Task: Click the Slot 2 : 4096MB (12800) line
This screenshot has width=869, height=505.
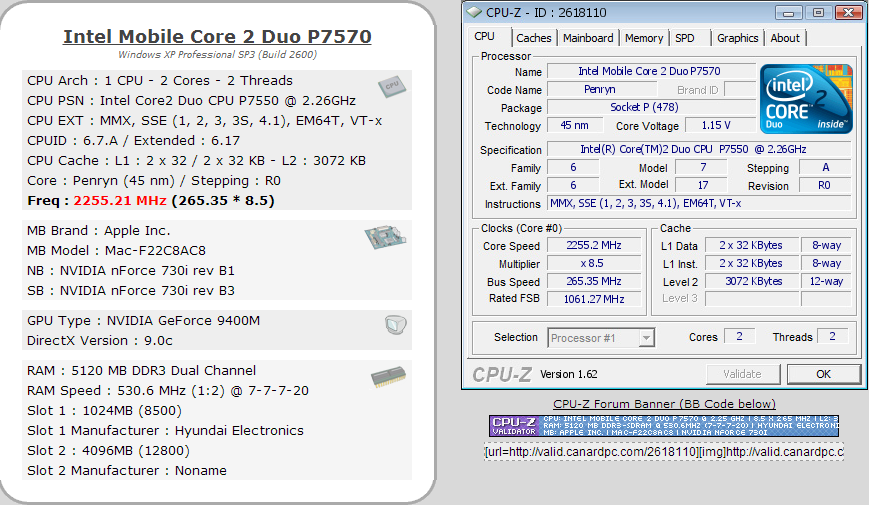Action: [109, 451]
